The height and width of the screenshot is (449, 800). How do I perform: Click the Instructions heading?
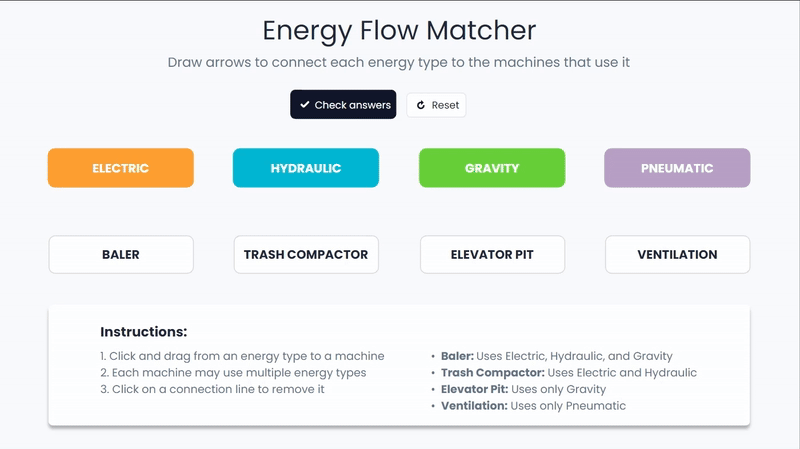144,332
